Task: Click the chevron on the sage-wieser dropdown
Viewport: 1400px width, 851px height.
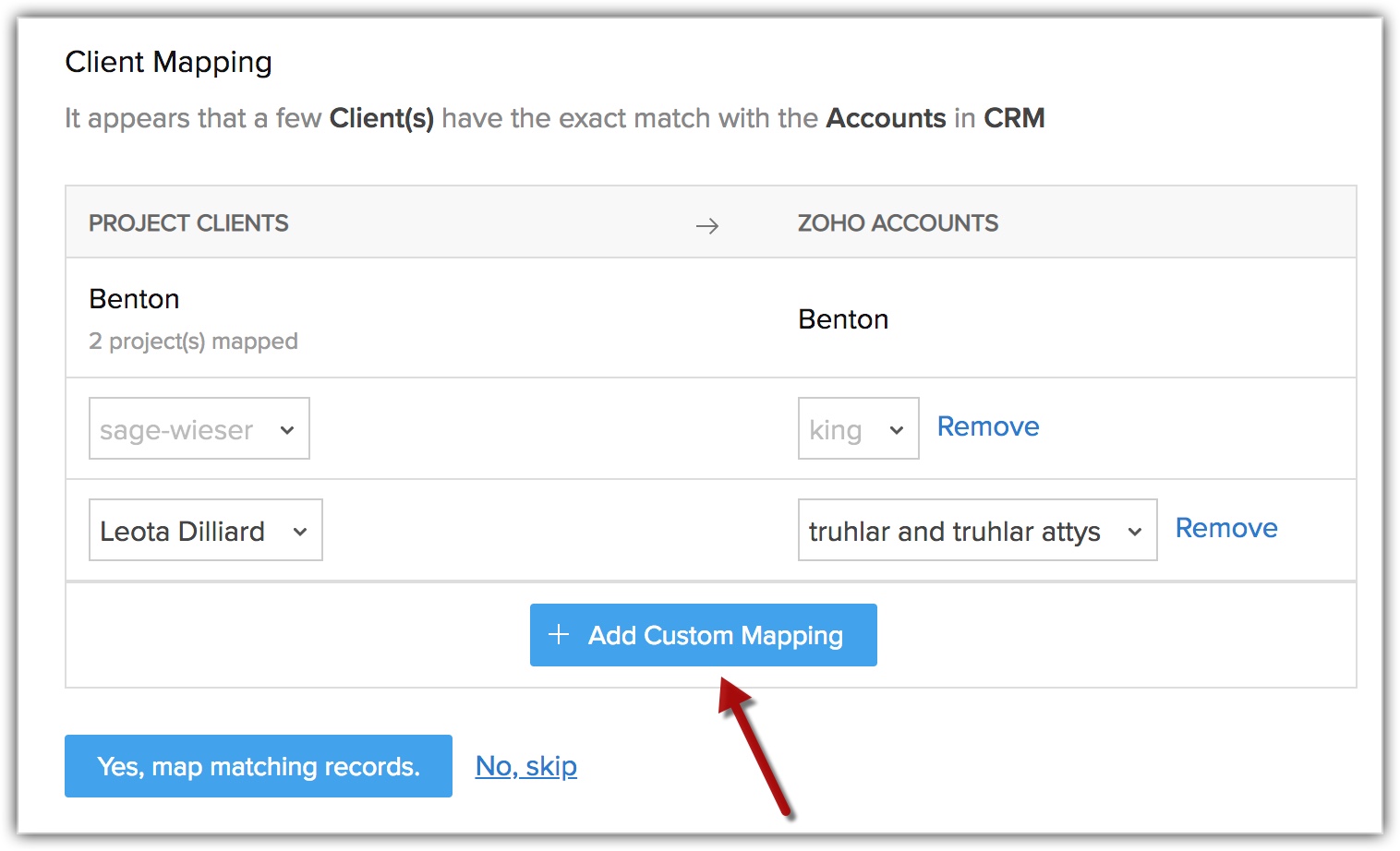Action: [287, 430]
